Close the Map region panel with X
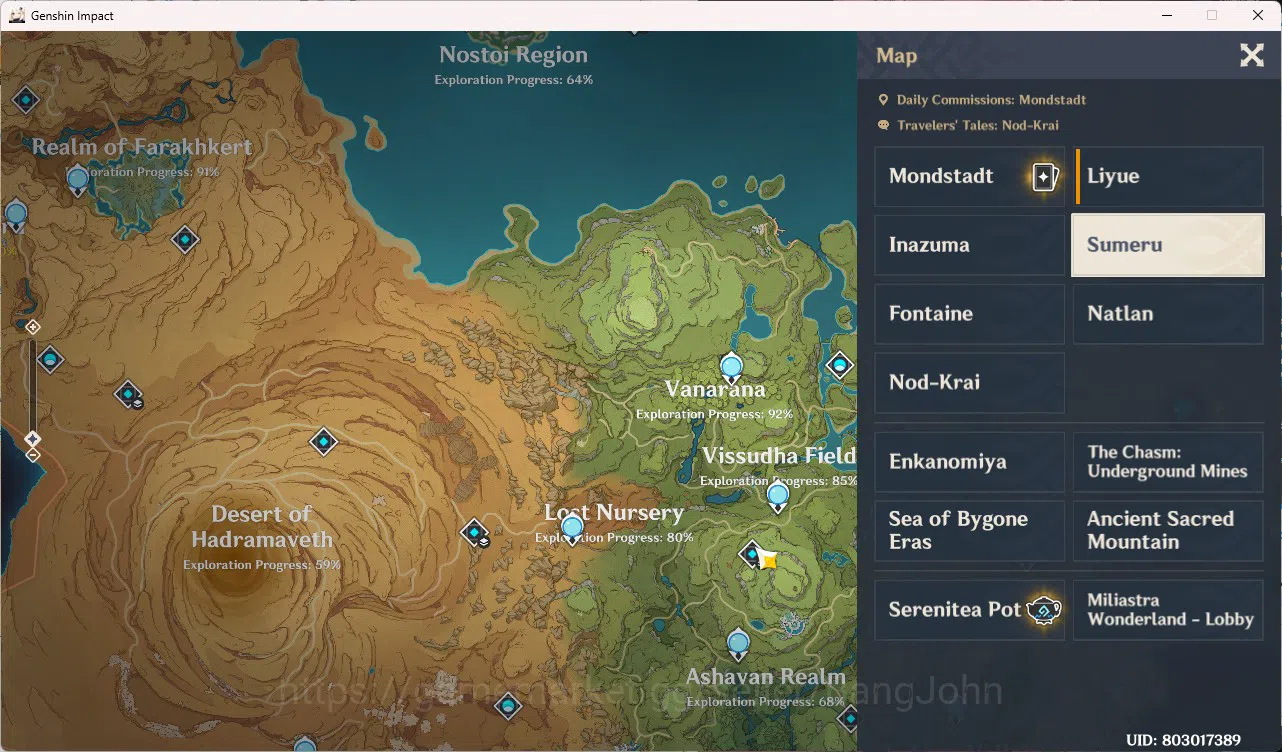This screenshot has height=752, width=1282. tap(1252, 55)
